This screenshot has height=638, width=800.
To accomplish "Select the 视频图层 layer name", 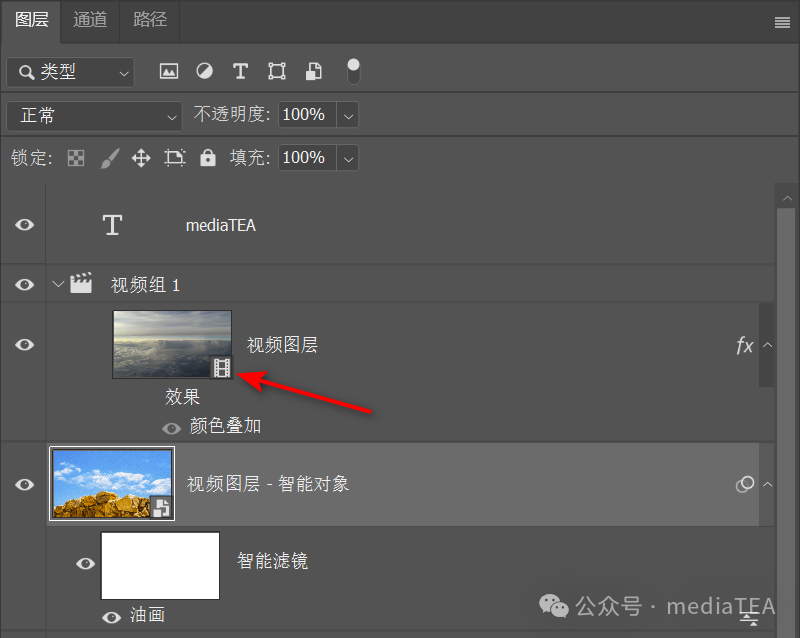I will pyautogui.click(x=282, y=345).
